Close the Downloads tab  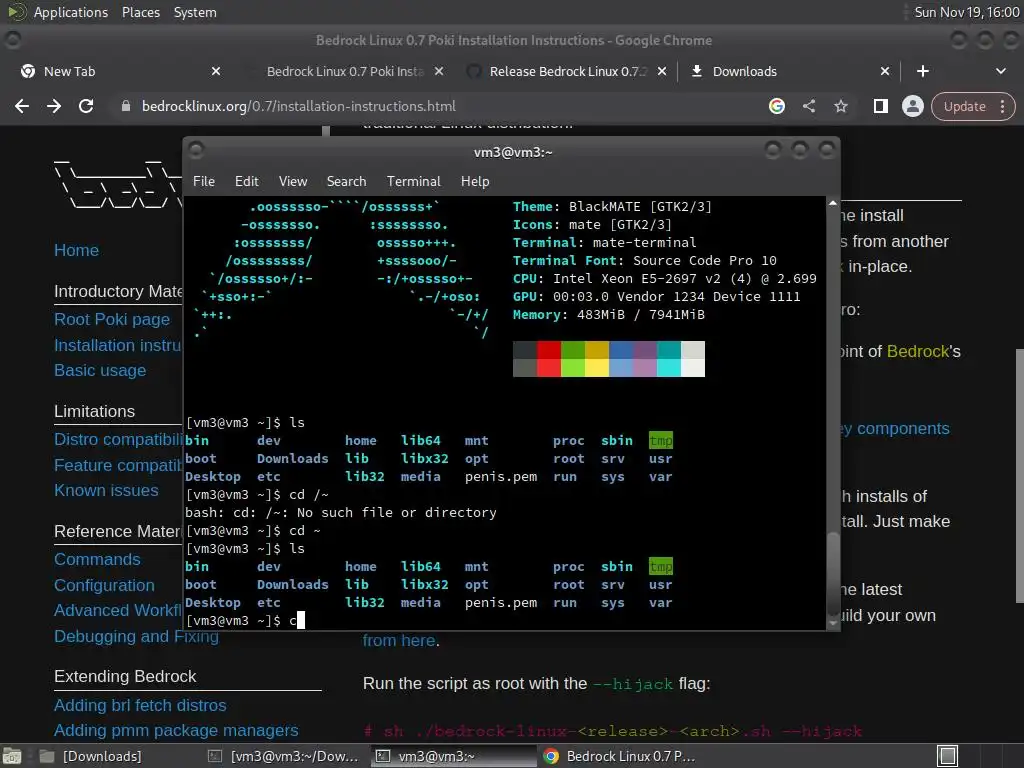885,71
